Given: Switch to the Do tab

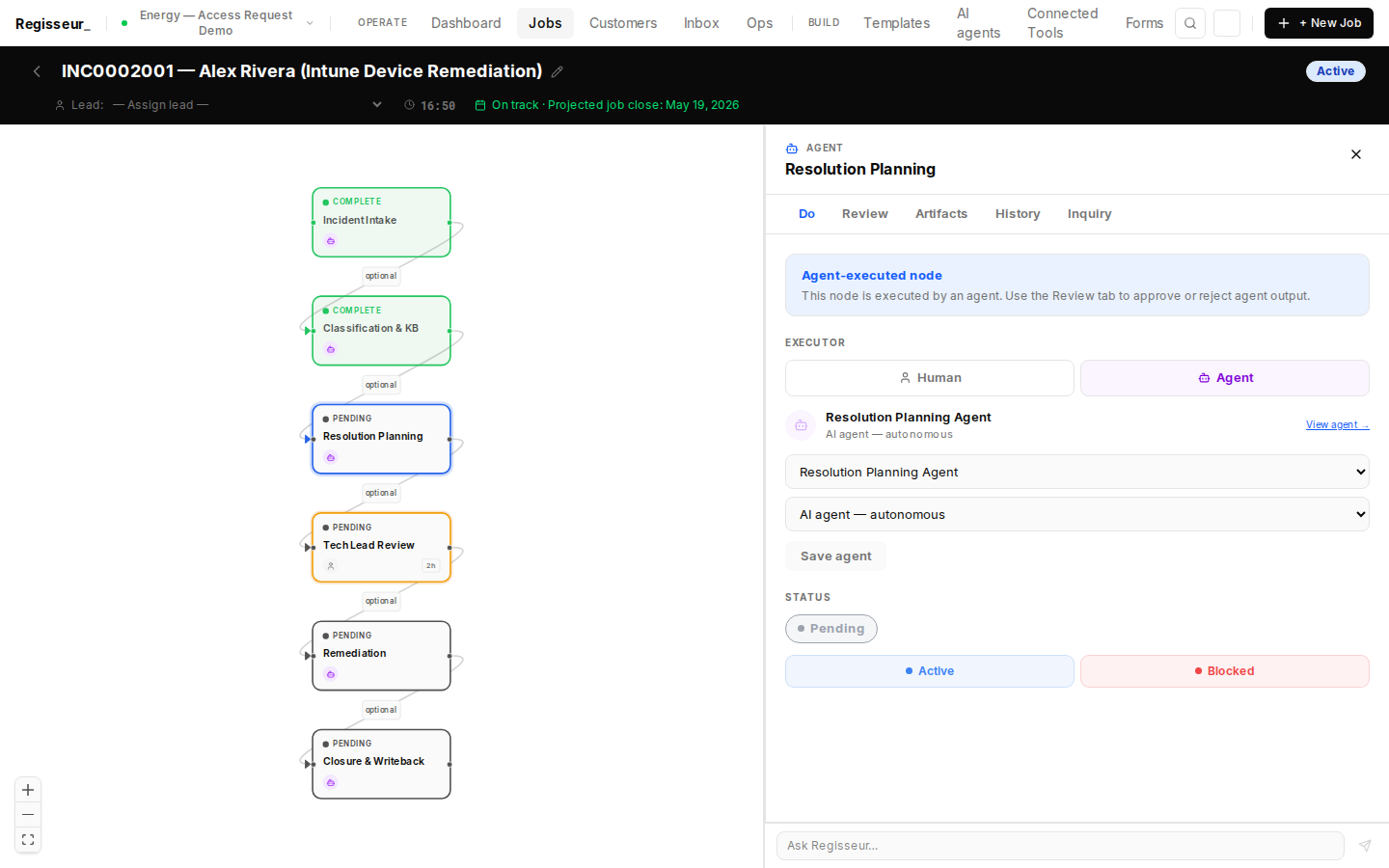Looking at the screenshot, I should [807, 214].
